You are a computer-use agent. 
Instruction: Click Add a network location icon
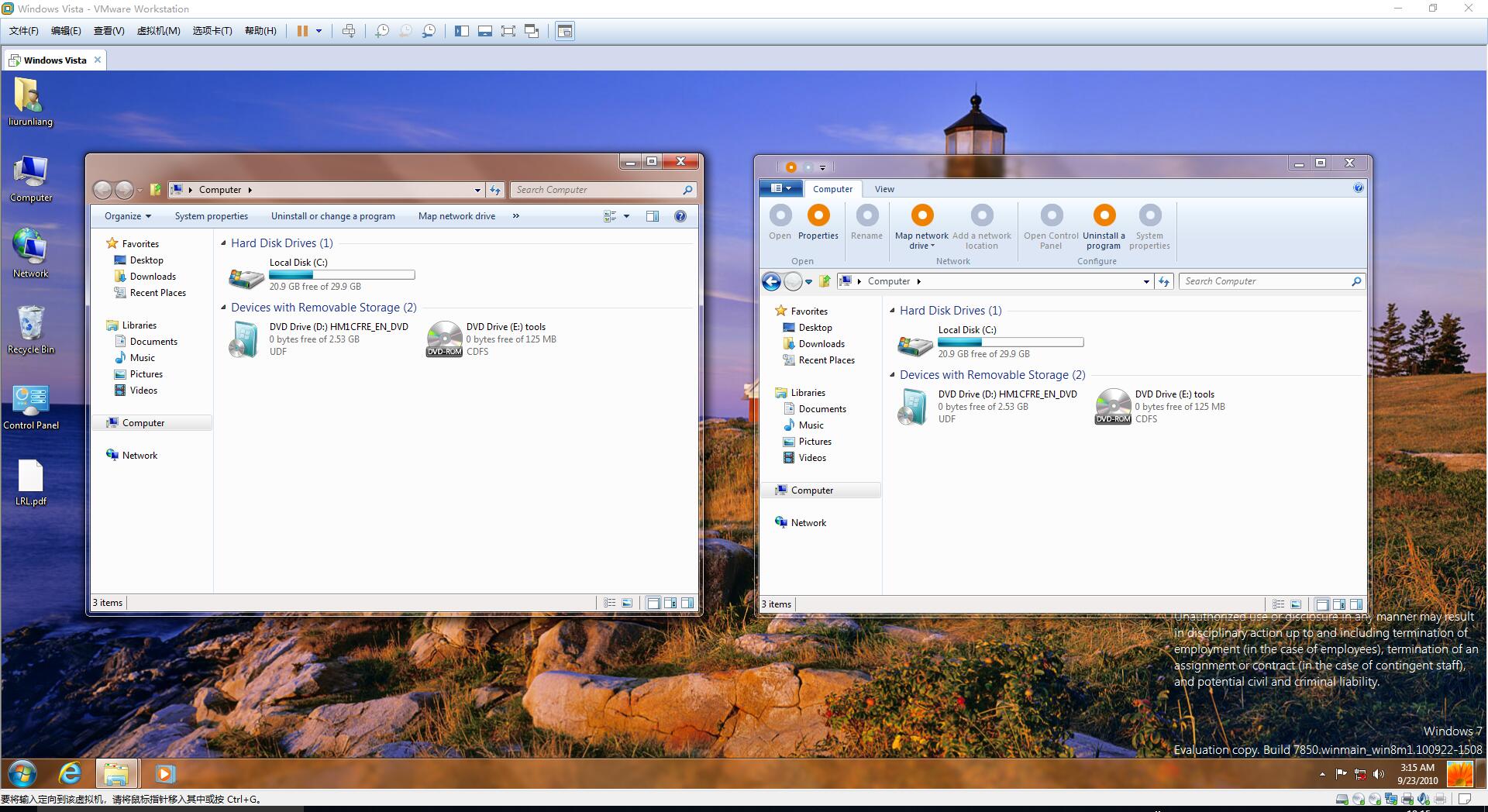pos(982,215)
